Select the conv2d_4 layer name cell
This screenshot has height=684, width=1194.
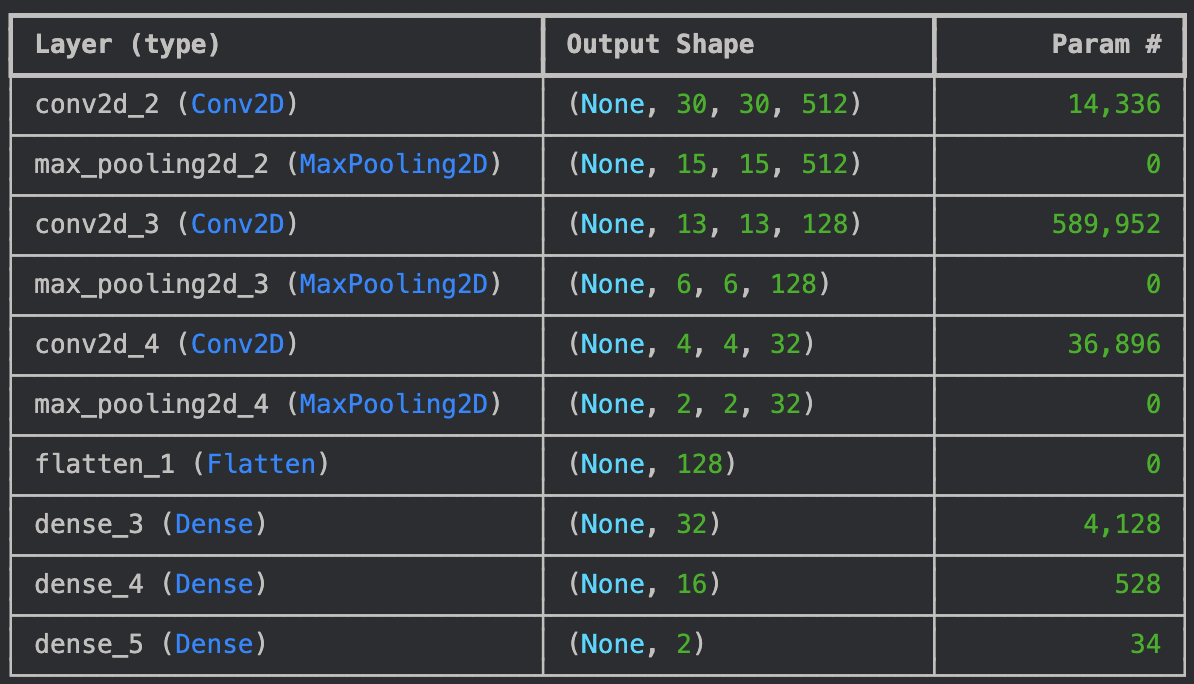166,345
